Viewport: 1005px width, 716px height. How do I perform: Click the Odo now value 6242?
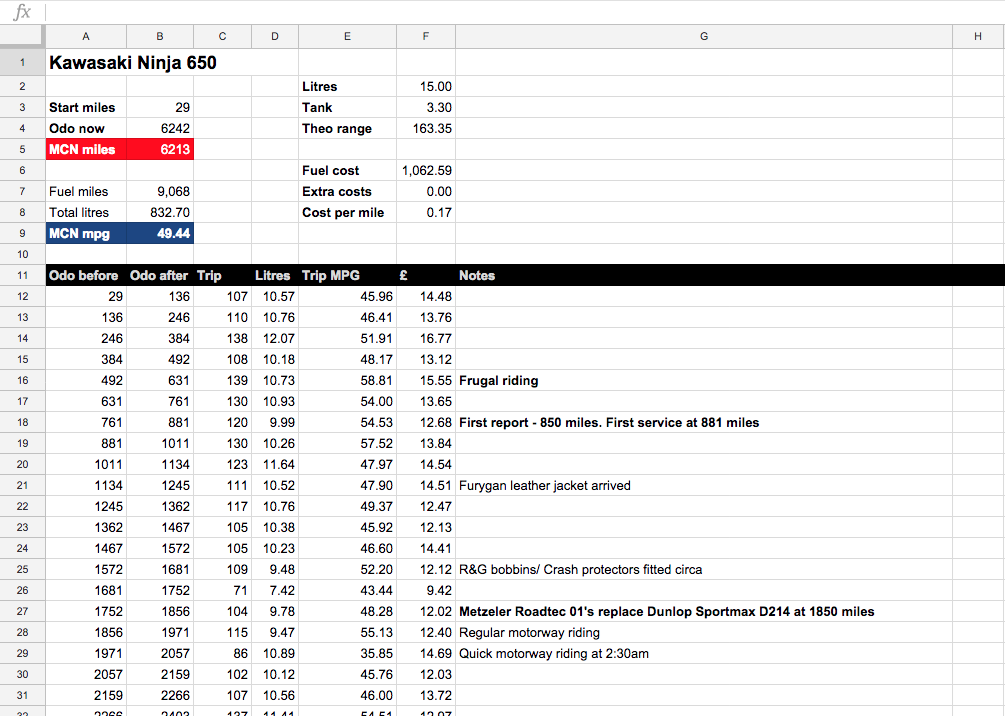pos(160,129)
